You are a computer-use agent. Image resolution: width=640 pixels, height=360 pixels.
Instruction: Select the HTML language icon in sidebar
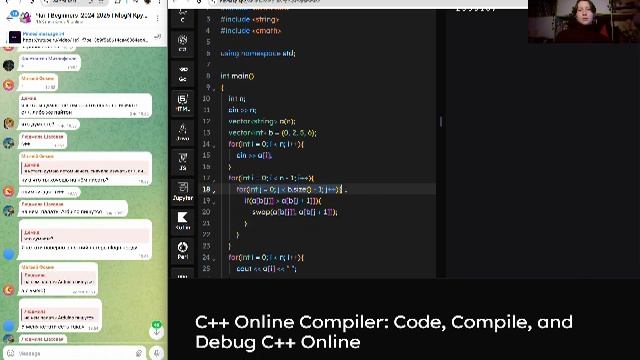[x=182, y=102]
